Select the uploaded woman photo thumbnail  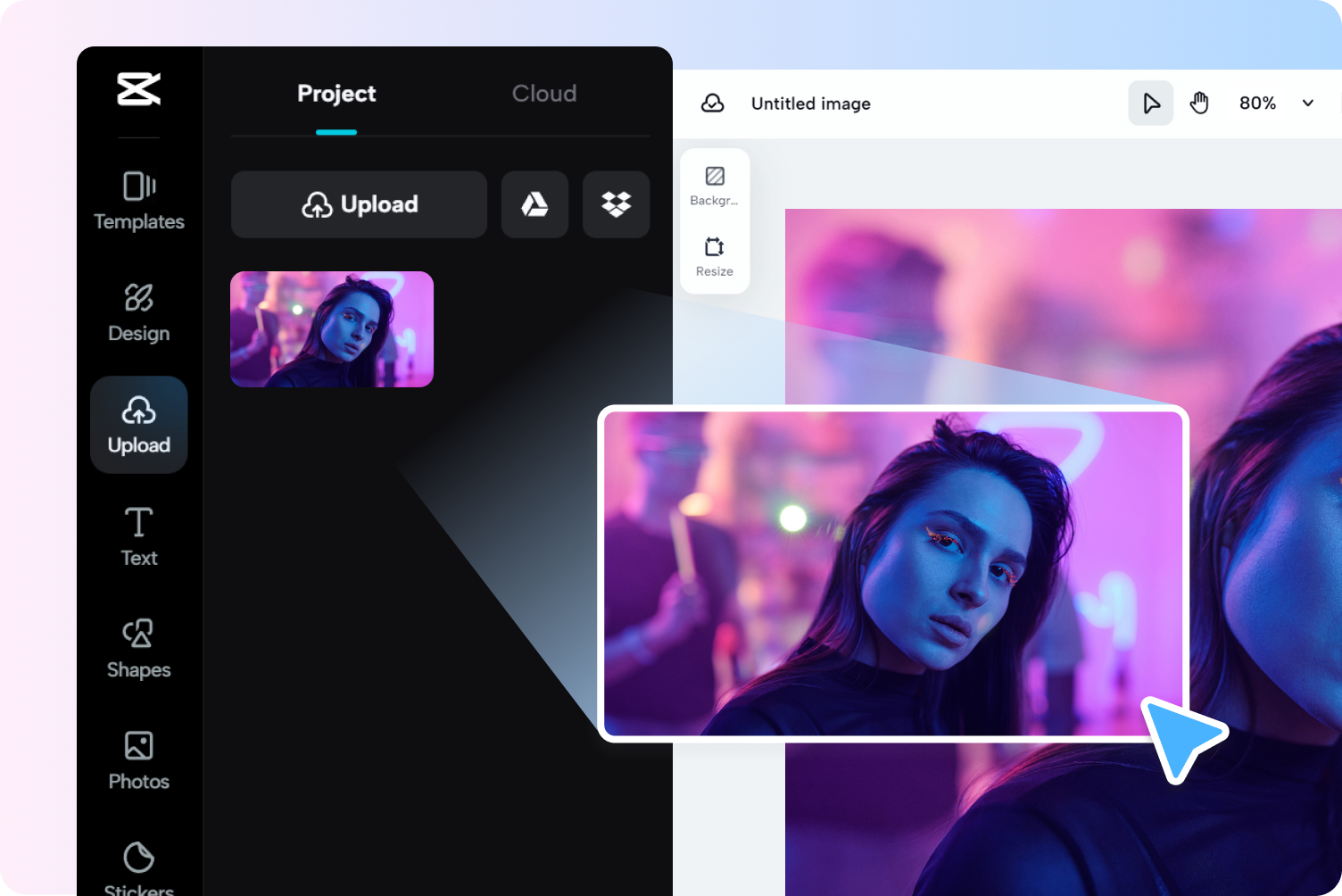click(x=332, y=329)
